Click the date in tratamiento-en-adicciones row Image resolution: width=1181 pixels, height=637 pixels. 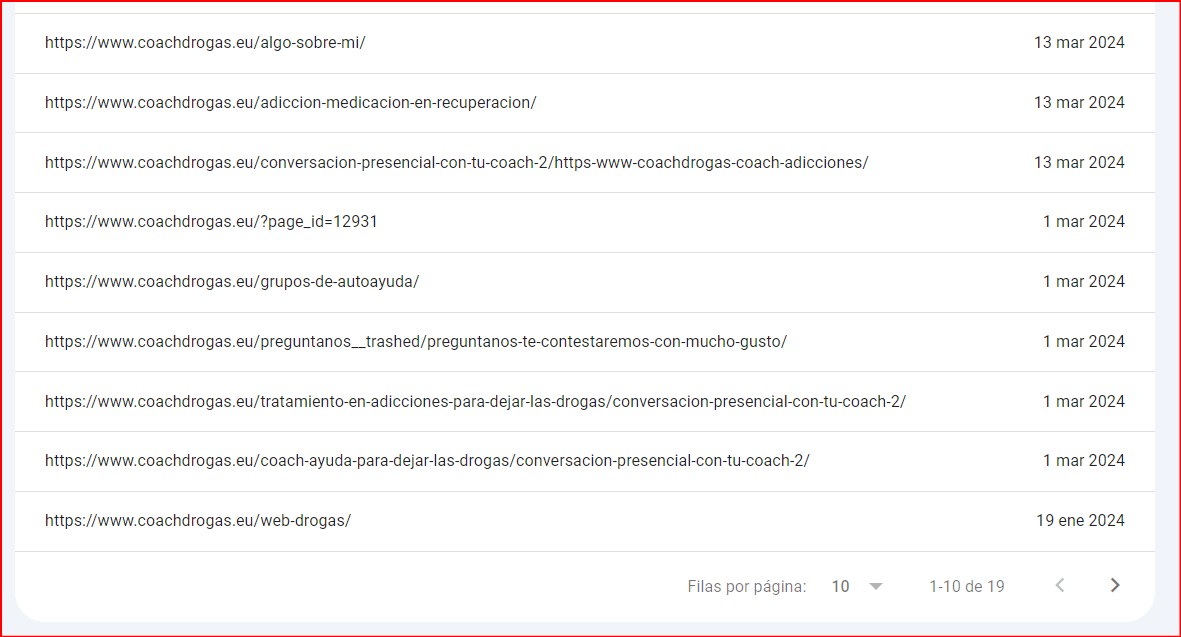(1083, 401)
